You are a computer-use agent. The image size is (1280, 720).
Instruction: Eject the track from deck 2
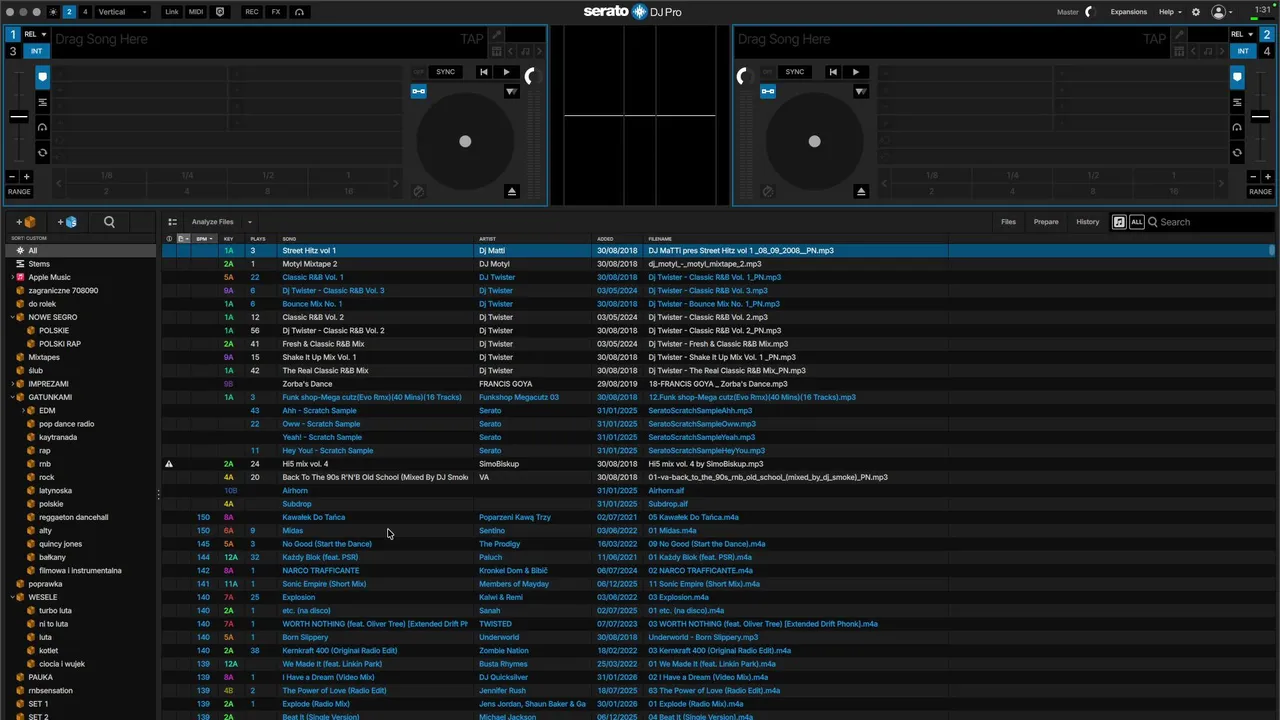861,191
